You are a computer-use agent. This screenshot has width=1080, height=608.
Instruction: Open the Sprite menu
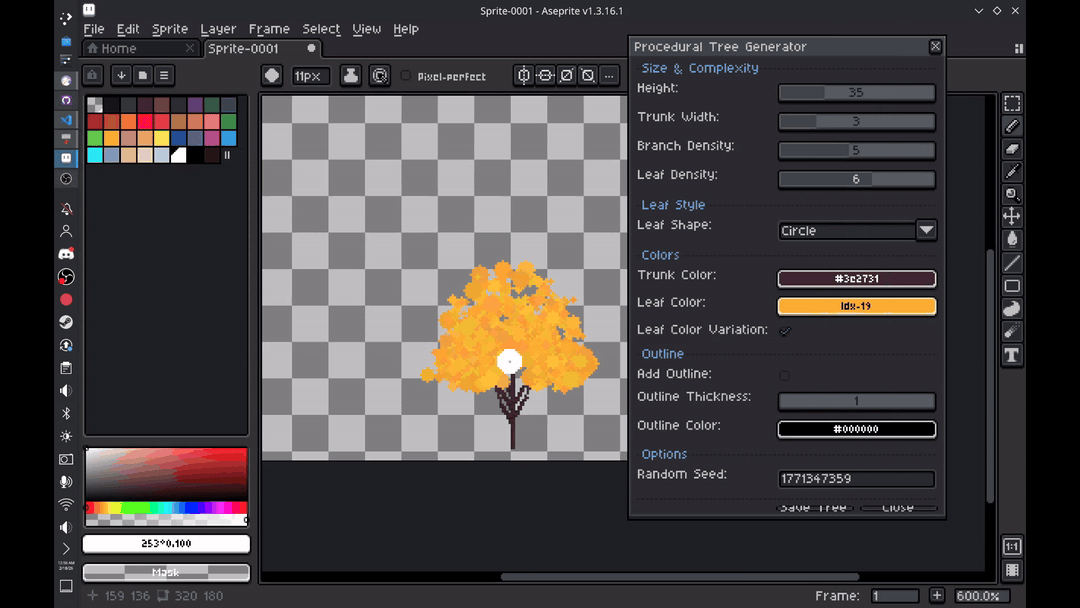(x=170, y=29)
